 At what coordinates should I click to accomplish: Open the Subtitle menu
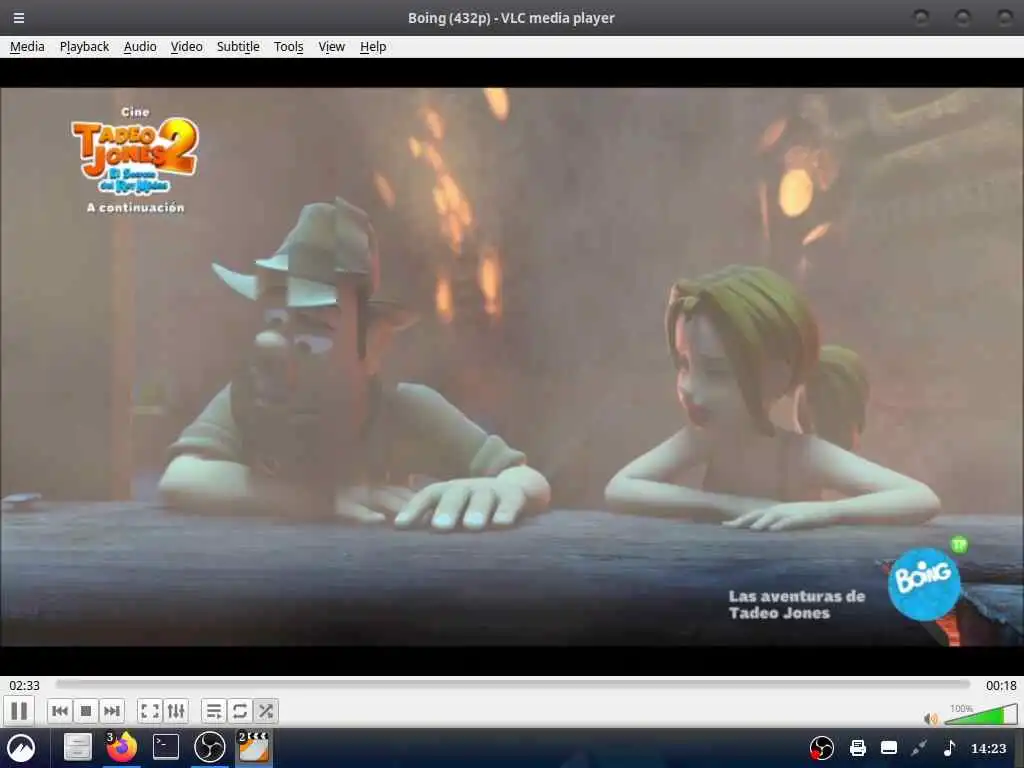[x=238, y=46]
